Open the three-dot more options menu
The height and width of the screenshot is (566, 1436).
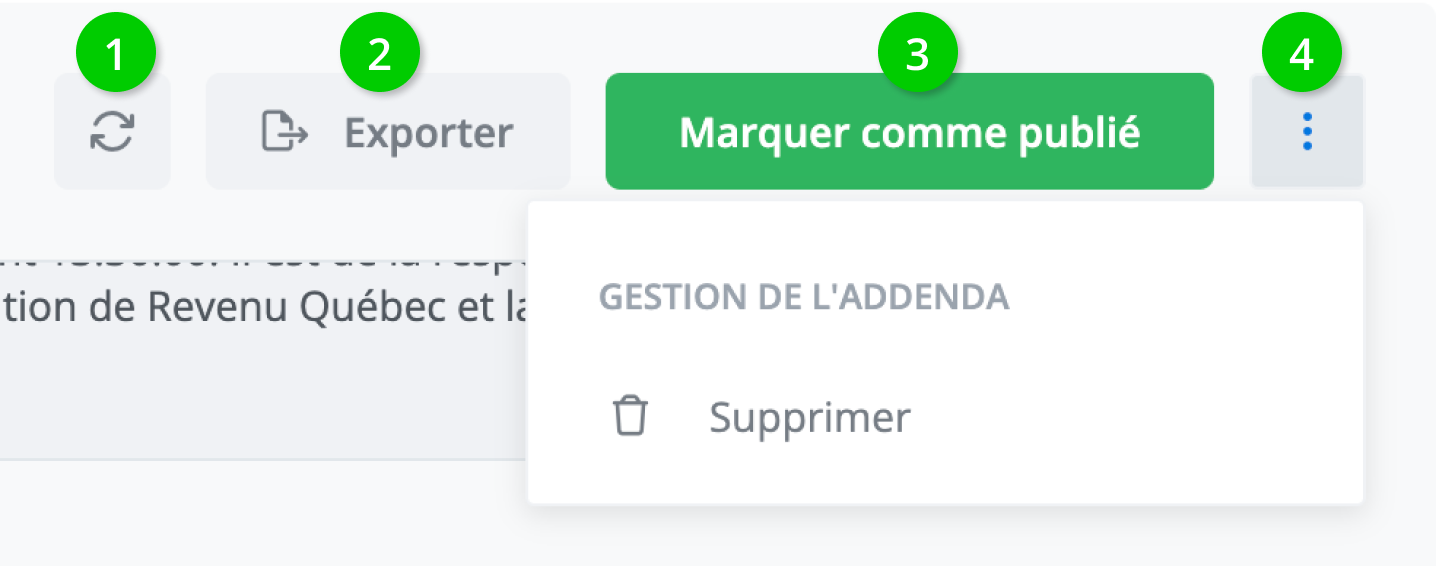click(x=1307, y=132)
